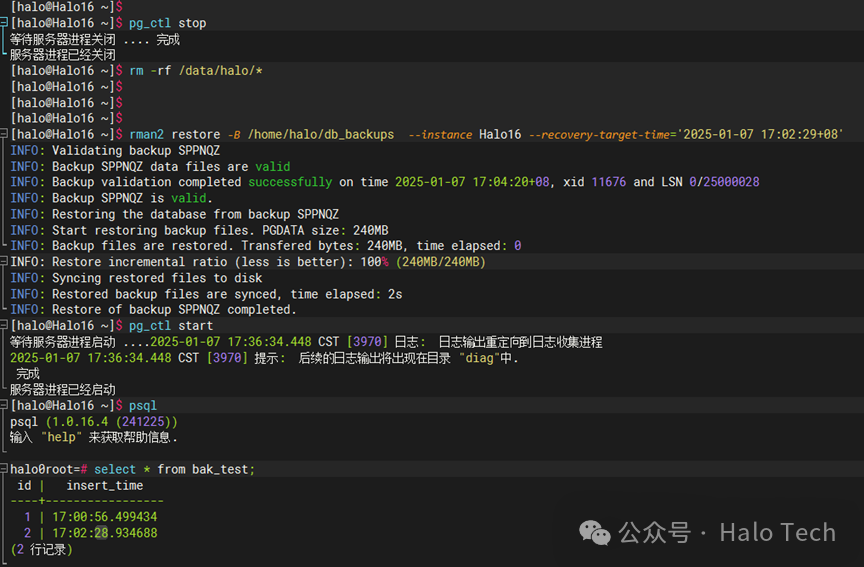The width and height of the screenshot is (864, 567).
Task: Click "[3970]" on the 日志 line
Action: click(368, 342)
